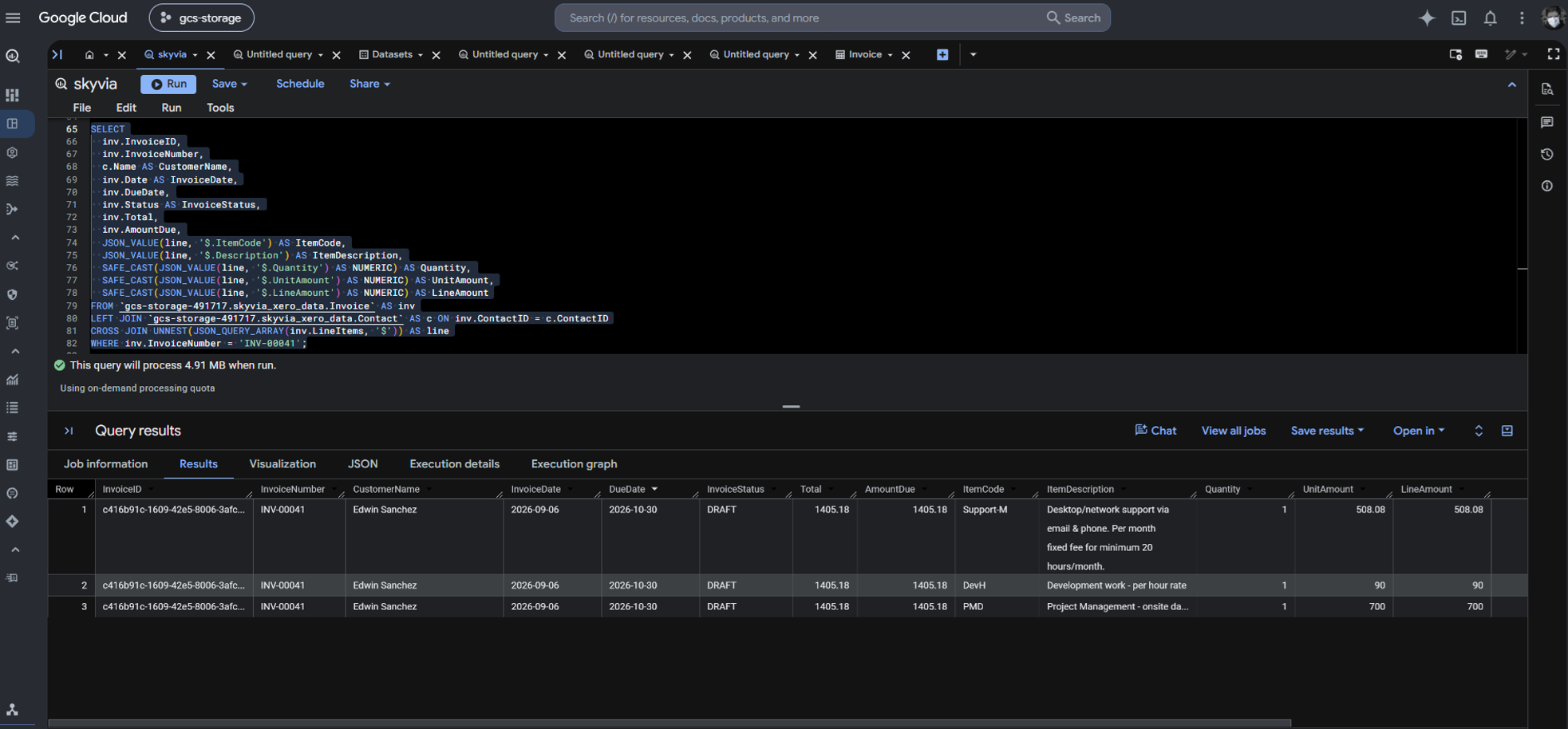Open the comments panel icon

coord(1547,122)
